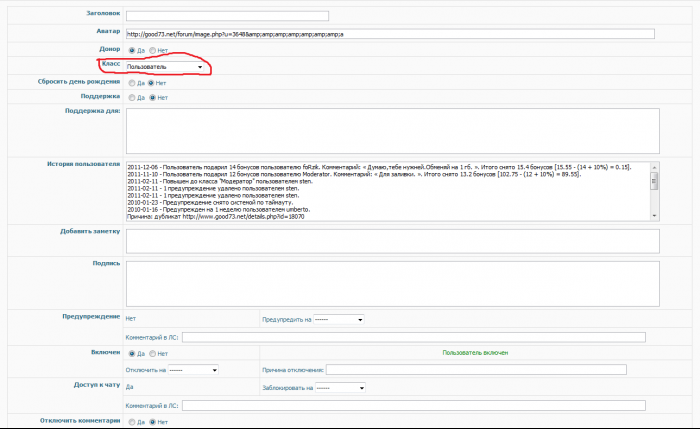
Task: Open the Заблокировать на dropdown
Action: click(x=340, y=388)
